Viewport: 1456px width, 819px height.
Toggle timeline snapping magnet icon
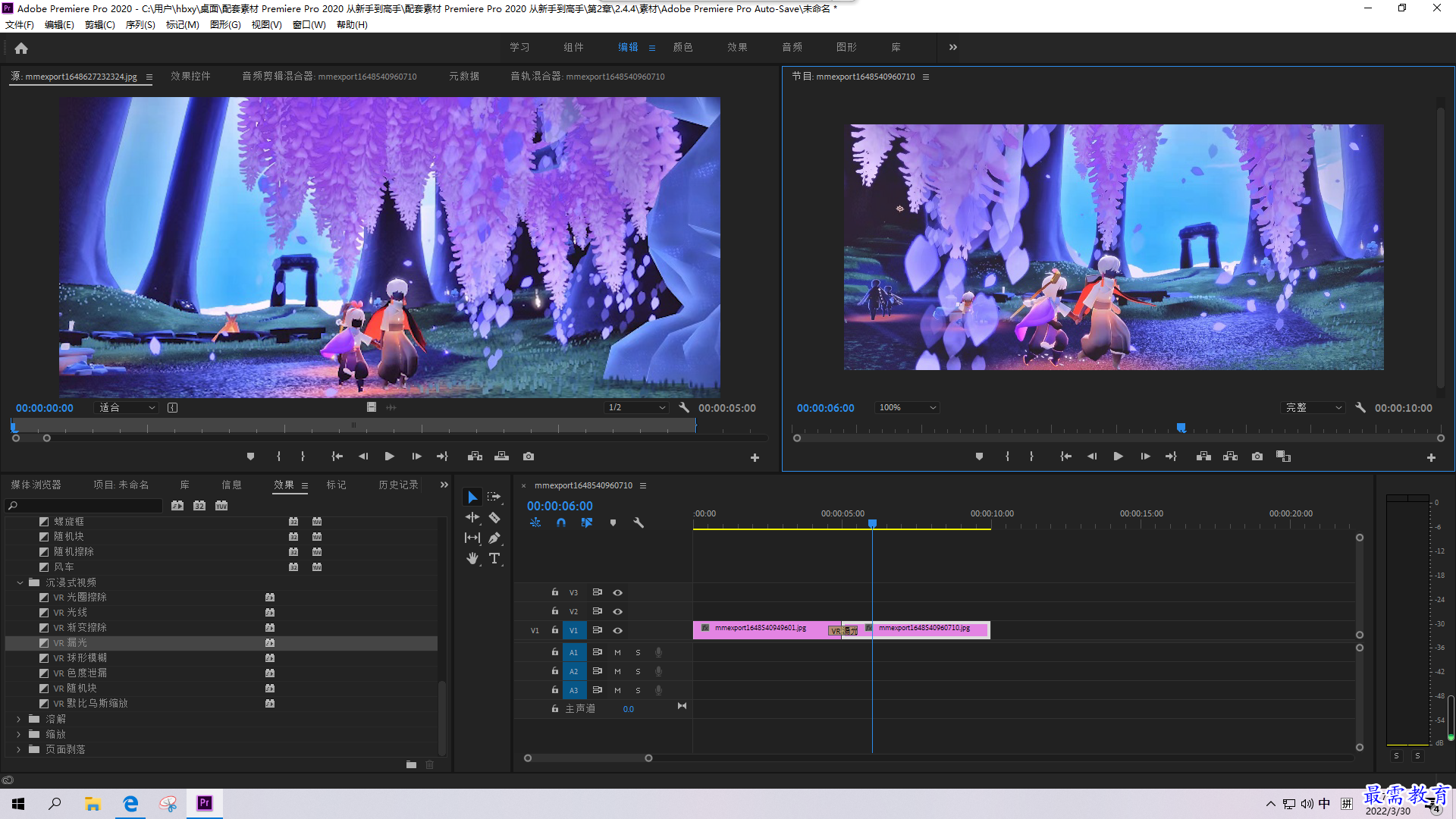pyautogui.click(x=561, y=522)
